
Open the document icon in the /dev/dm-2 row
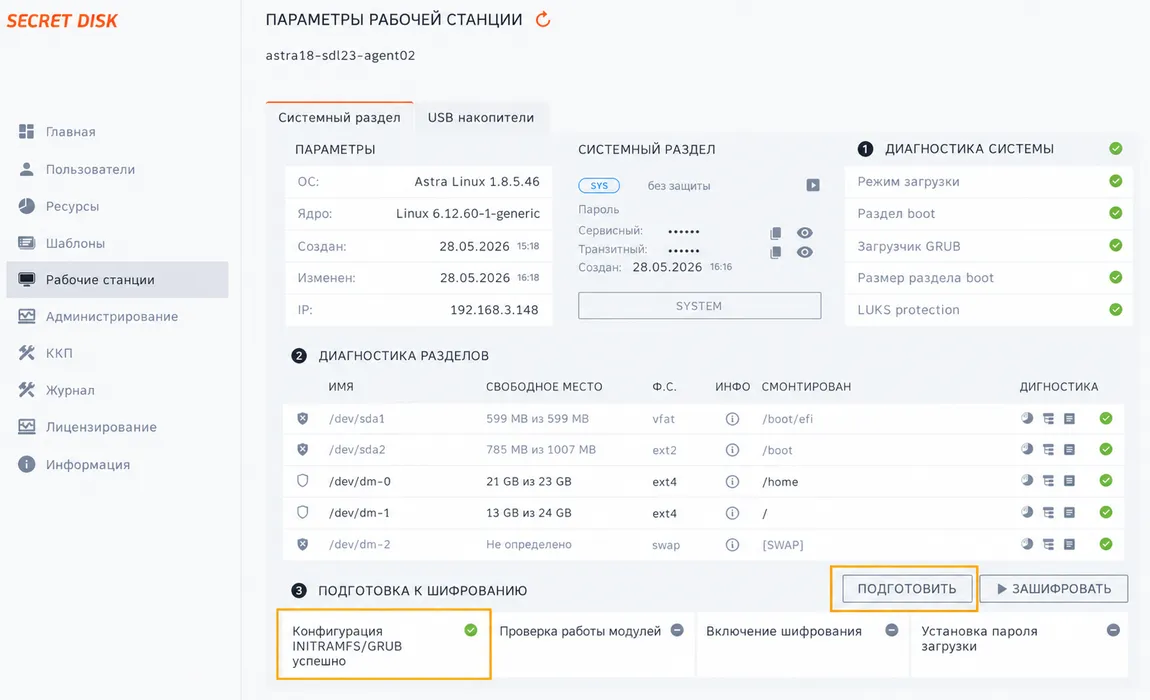click(x=1069, y=544)
